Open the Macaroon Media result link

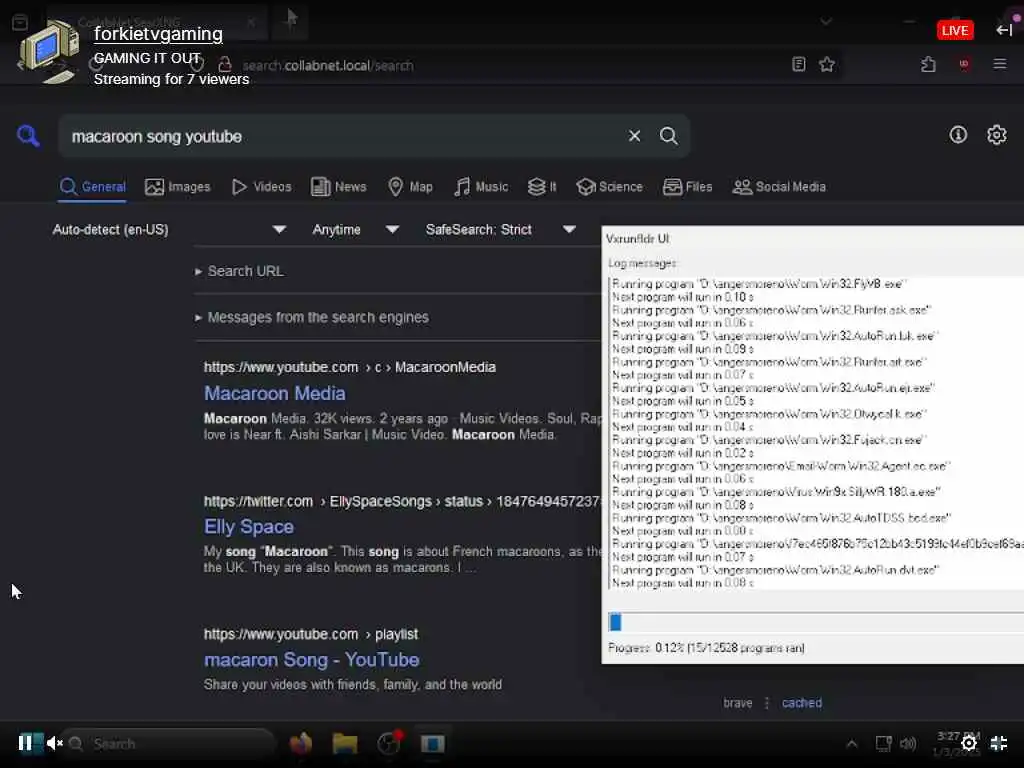click(x=274, y=393)
